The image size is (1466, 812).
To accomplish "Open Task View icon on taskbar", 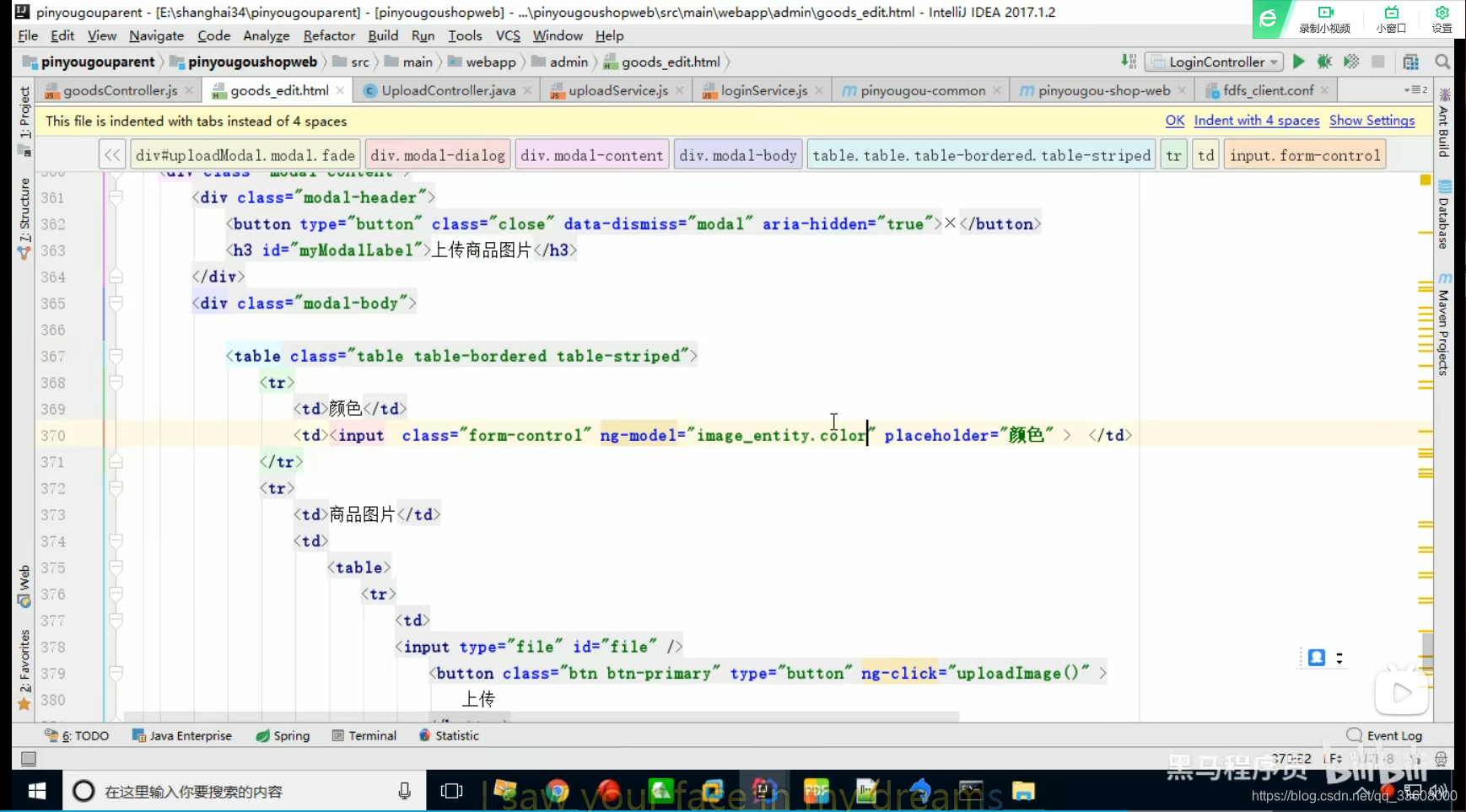I will (x=452, y=791).
